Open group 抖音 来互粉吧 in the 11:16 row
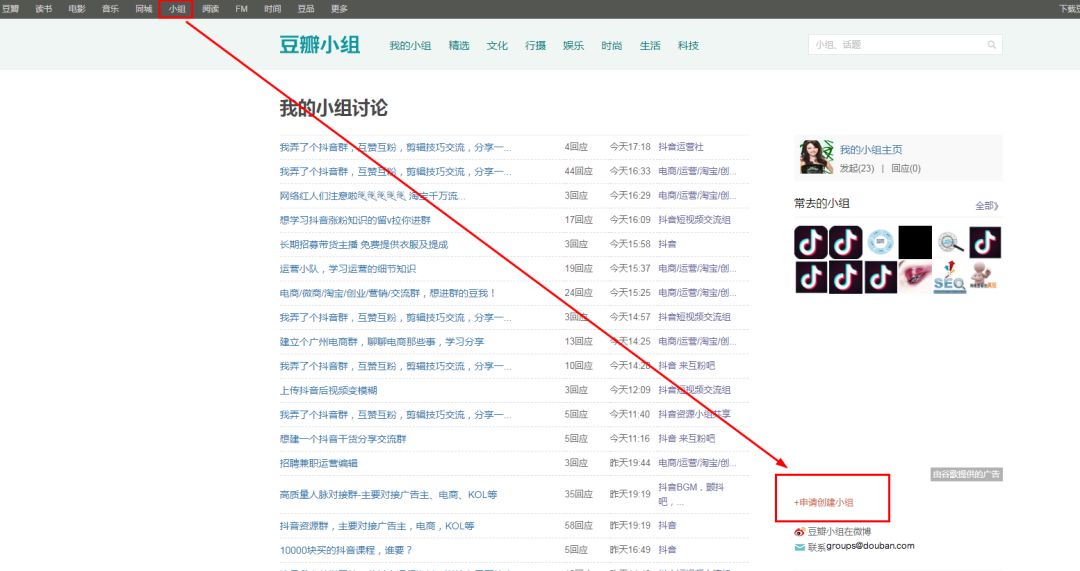1080x571 pixels. (686, 439)
